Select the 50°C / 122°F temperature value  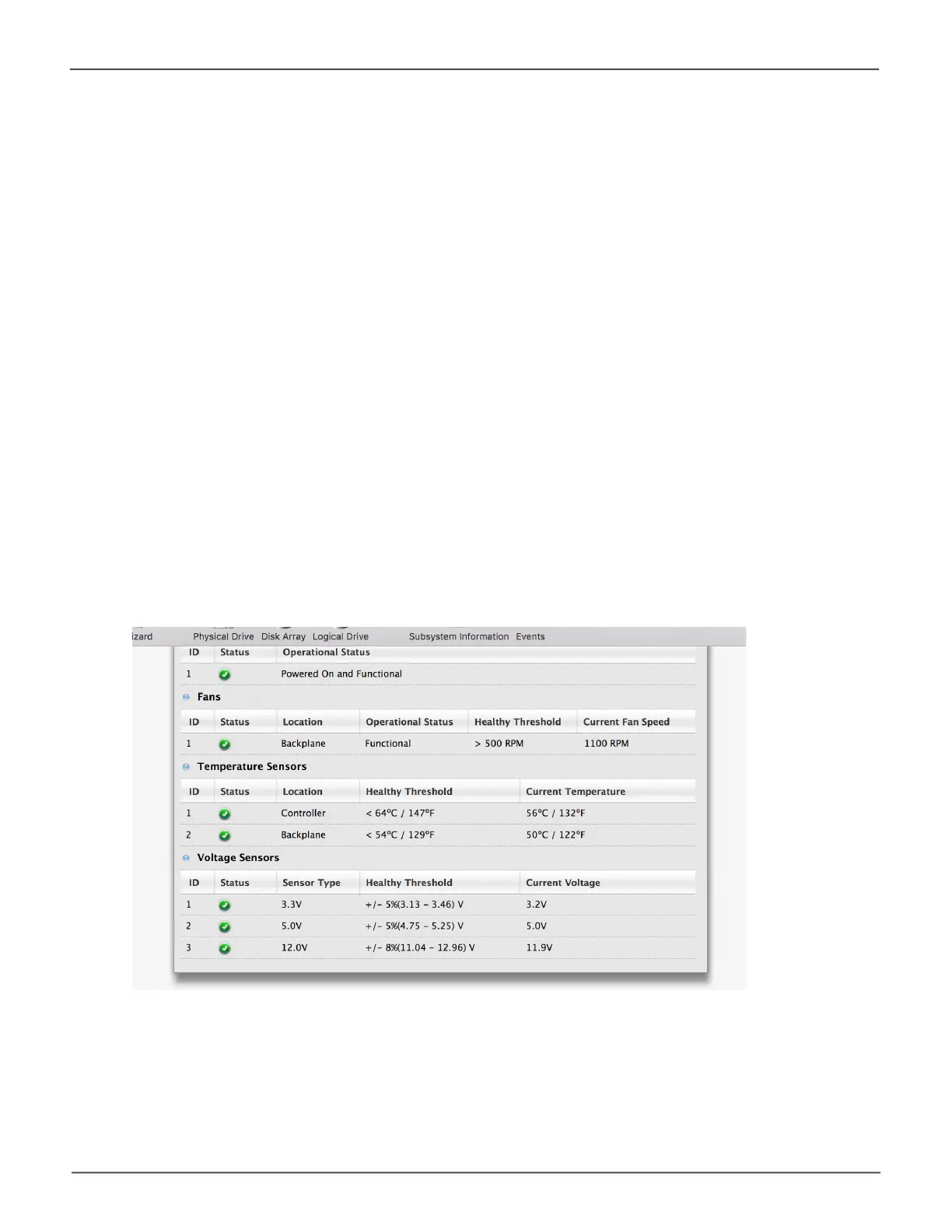coord(556,835)
